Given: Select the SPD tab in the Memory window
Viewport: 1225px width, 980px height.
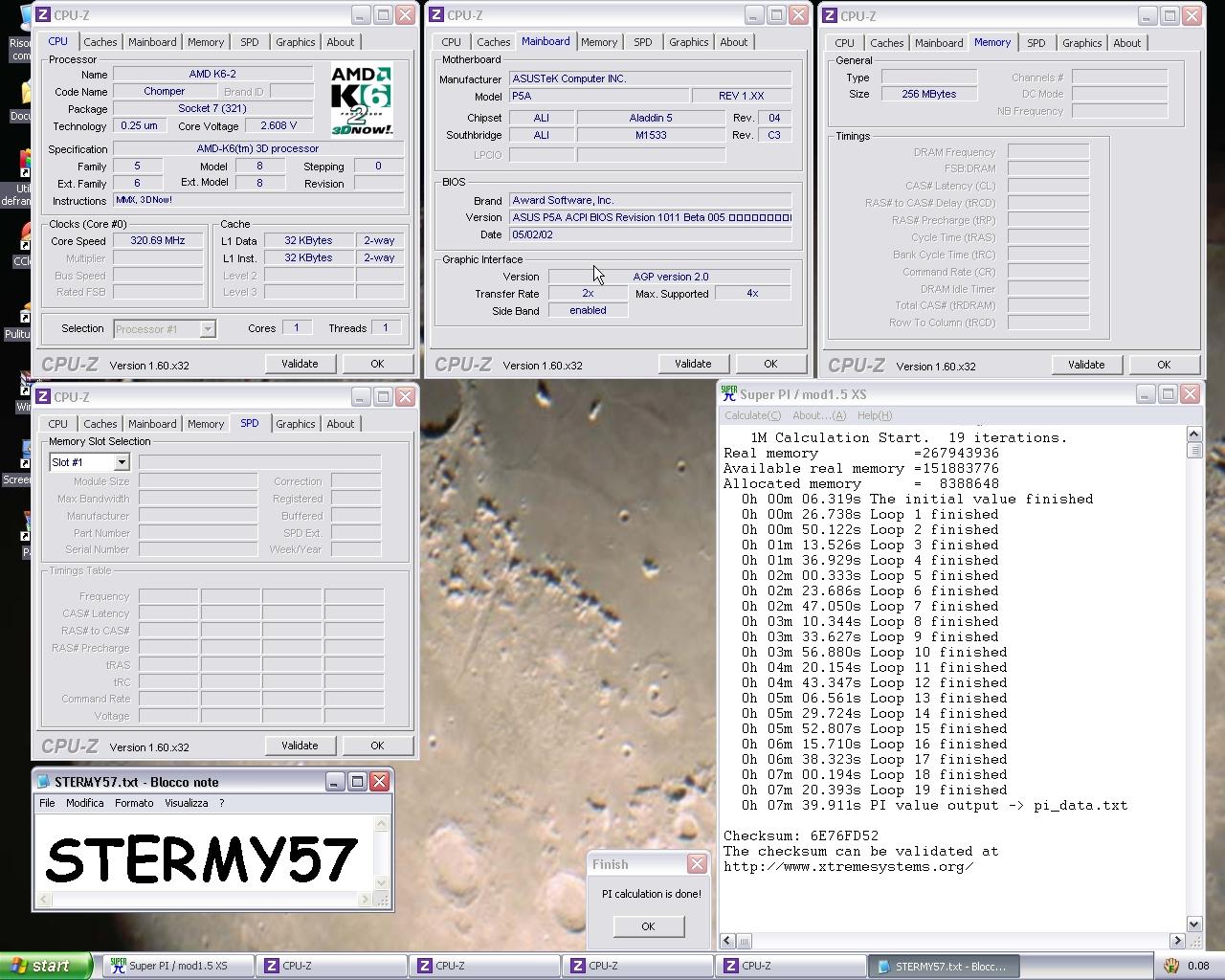Looking at the screenshot, I should [x=1036, y=43].
